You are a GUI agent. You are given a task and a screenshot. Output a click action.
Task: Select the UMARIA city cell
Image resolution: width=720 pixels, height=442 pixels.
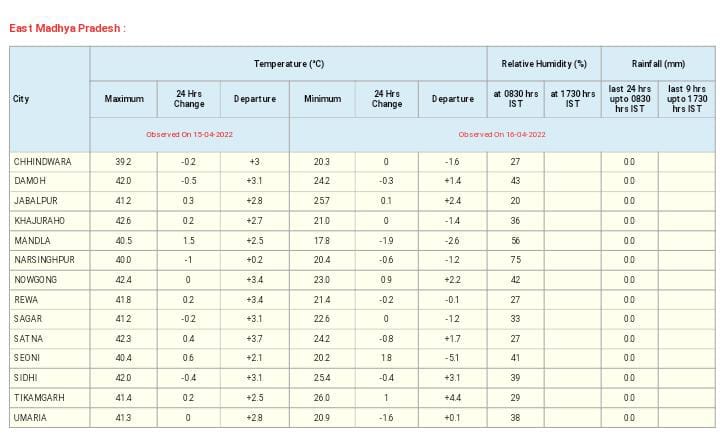[30, 417]
